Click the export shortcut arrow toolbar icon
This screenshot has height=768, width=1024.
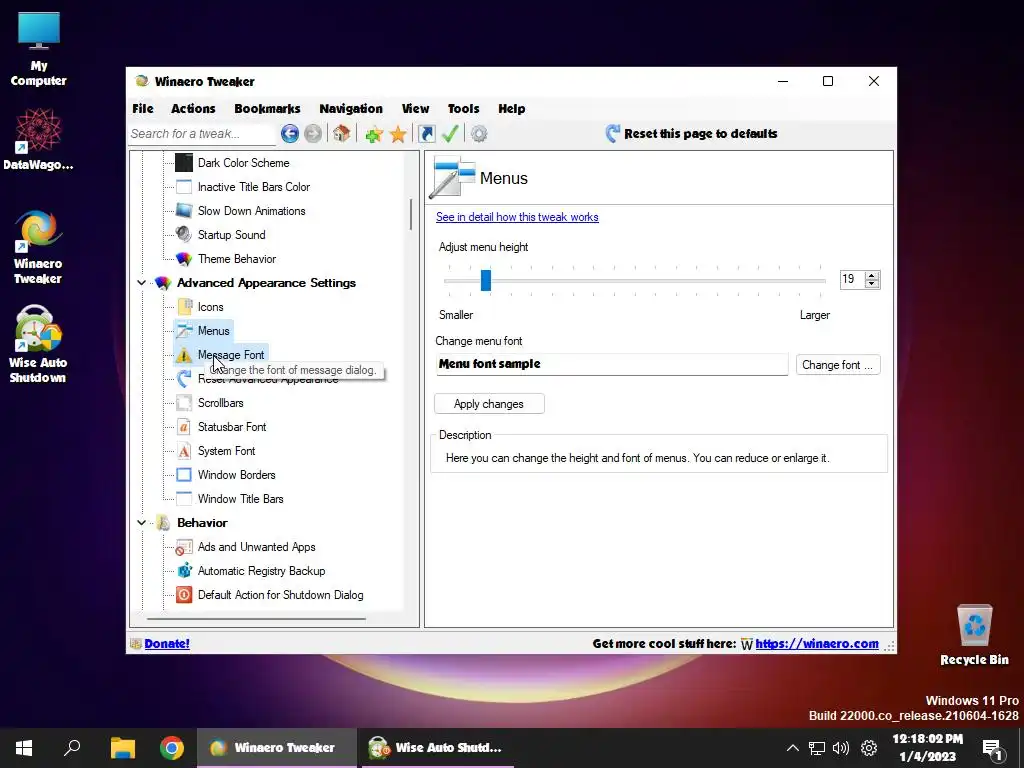coord(426,134)
